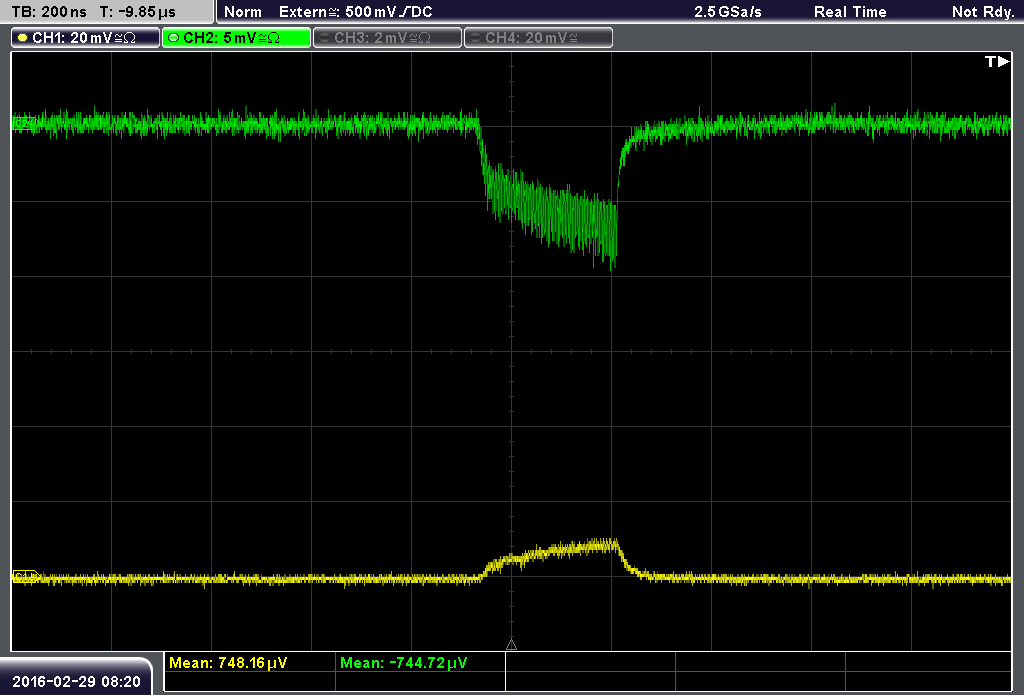Enable the CH3 2 mV channel tab

click(x=387, y=38)
